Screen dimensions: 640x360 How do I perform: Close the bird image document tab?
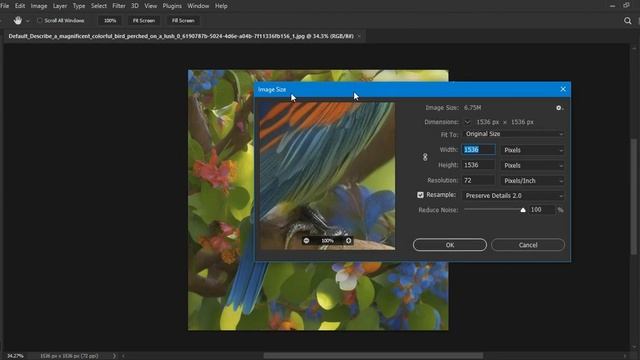click(x=359, y=36)
